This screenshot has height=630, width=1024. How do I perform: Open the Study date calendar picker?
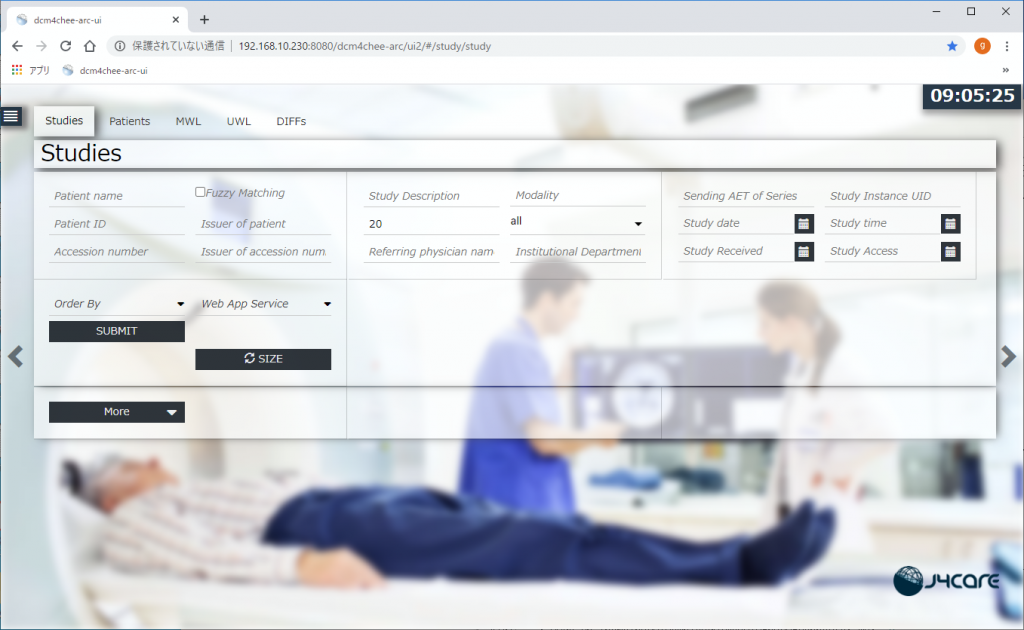[x=804, y=224]
